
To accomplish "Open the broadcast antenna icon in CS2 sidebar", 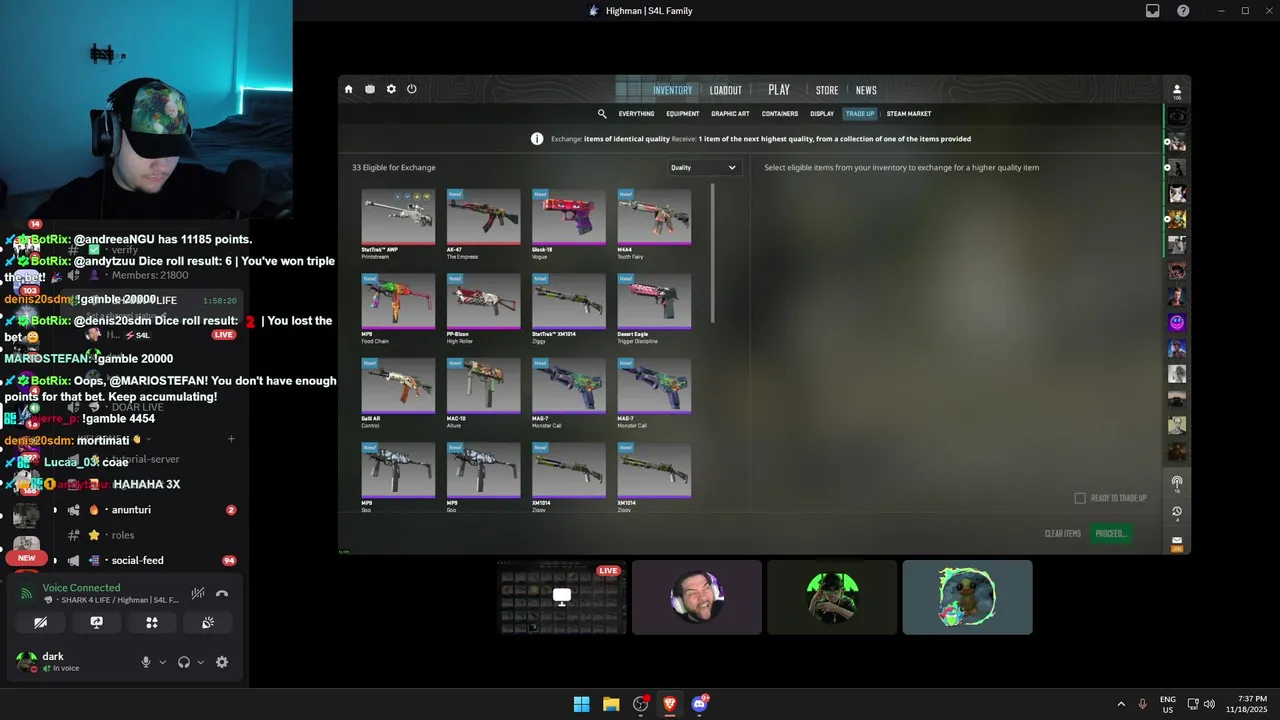I will [x=1177, y=482].
